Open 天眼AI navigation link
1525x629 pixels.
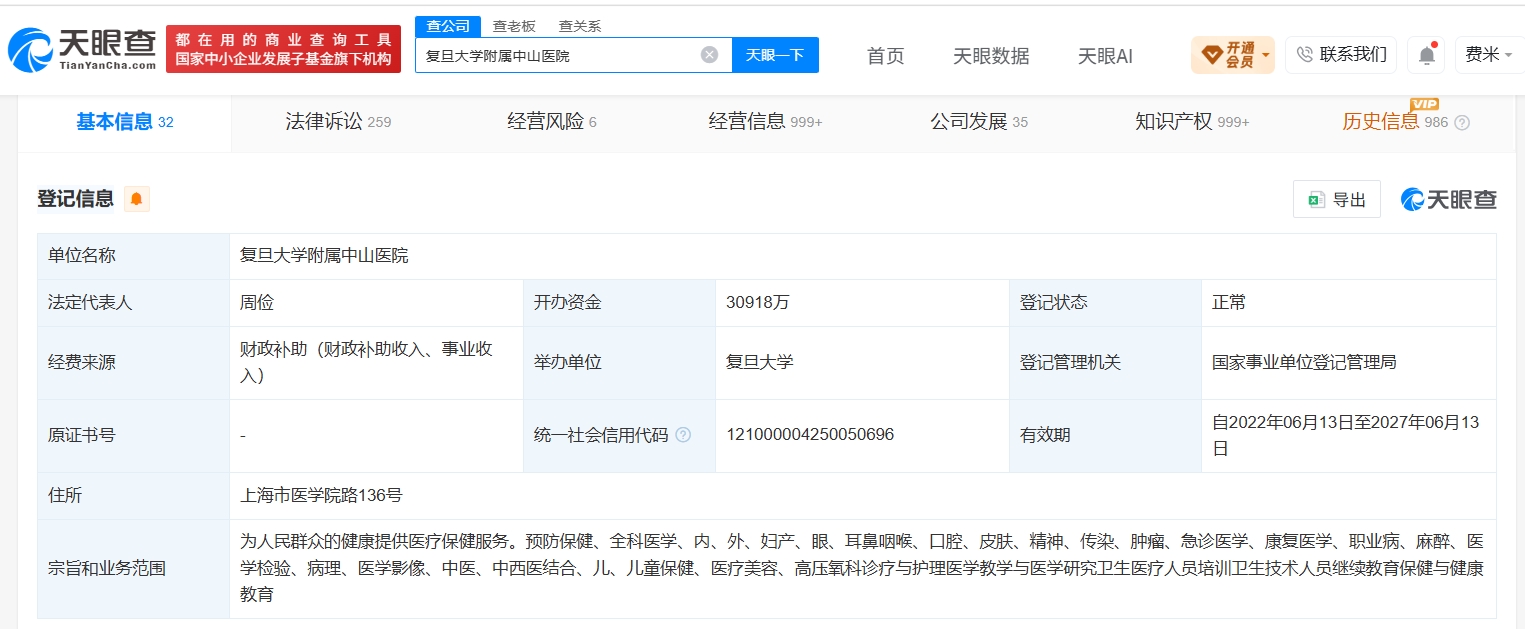click(1105, 56)
